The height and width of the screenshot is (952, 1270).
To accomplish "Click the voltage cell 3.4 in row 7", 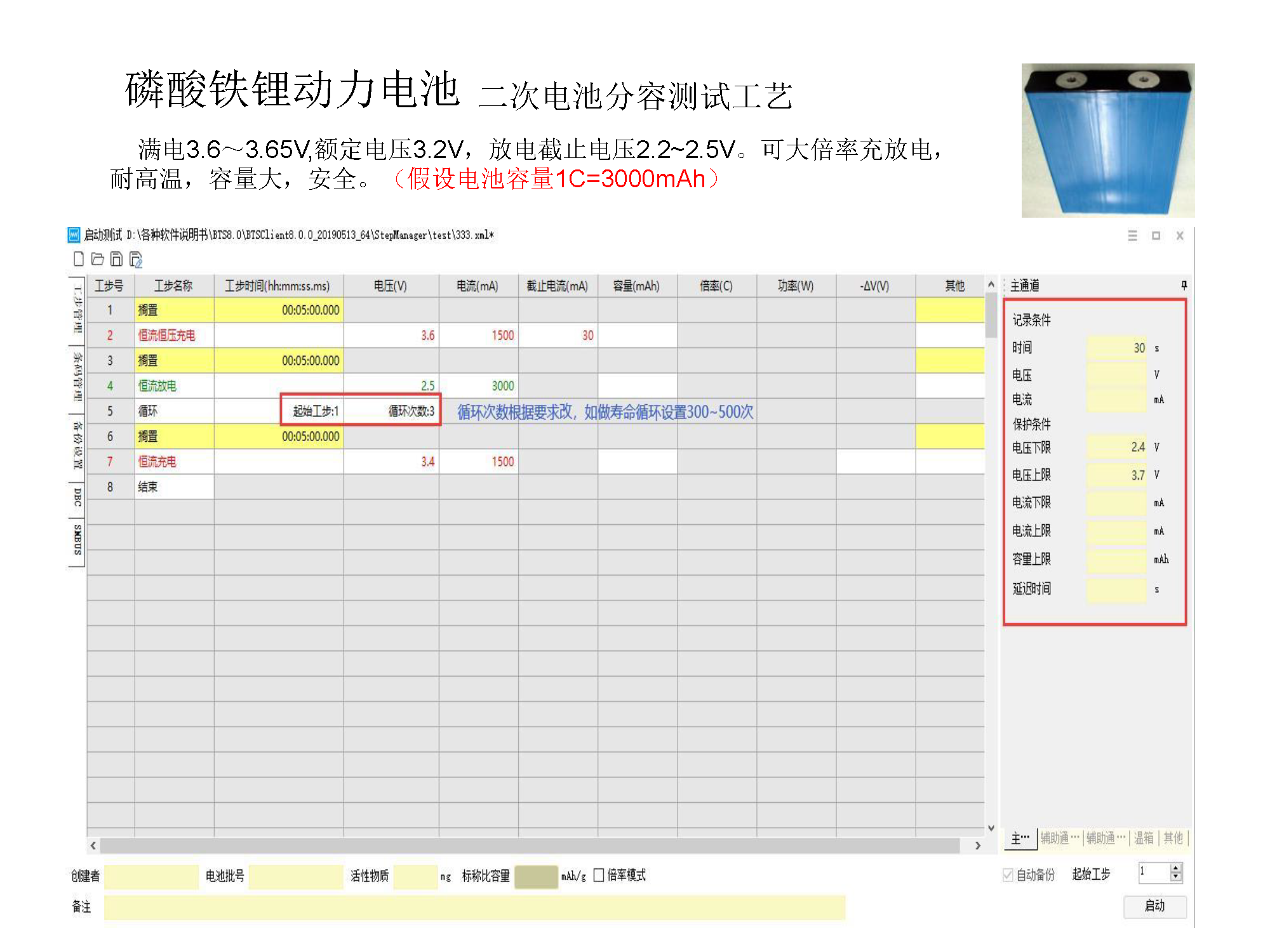I will [391, 461].
